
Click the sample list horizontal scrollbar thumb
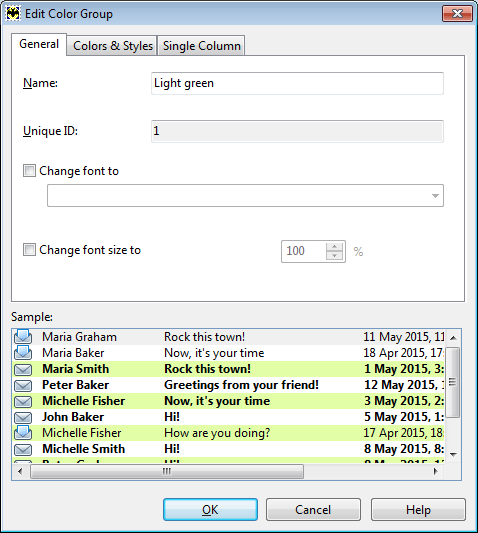click(167, 471)
